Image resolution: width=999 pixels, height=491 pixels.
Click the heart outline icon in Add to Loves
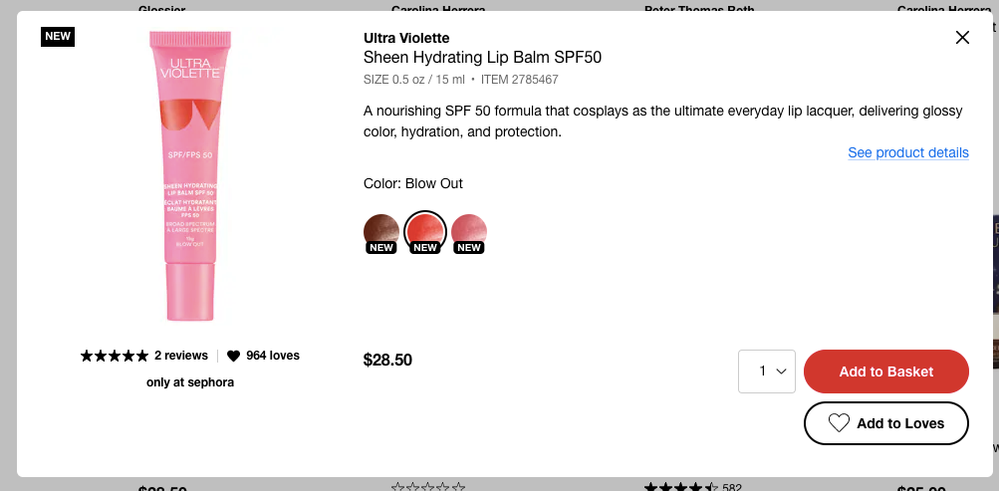coord(838,423)
